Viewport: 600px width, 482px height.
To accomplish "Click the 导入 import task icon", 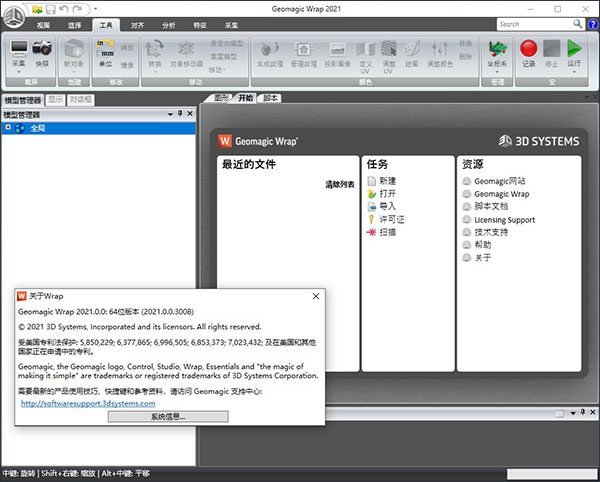I will 373,207.
